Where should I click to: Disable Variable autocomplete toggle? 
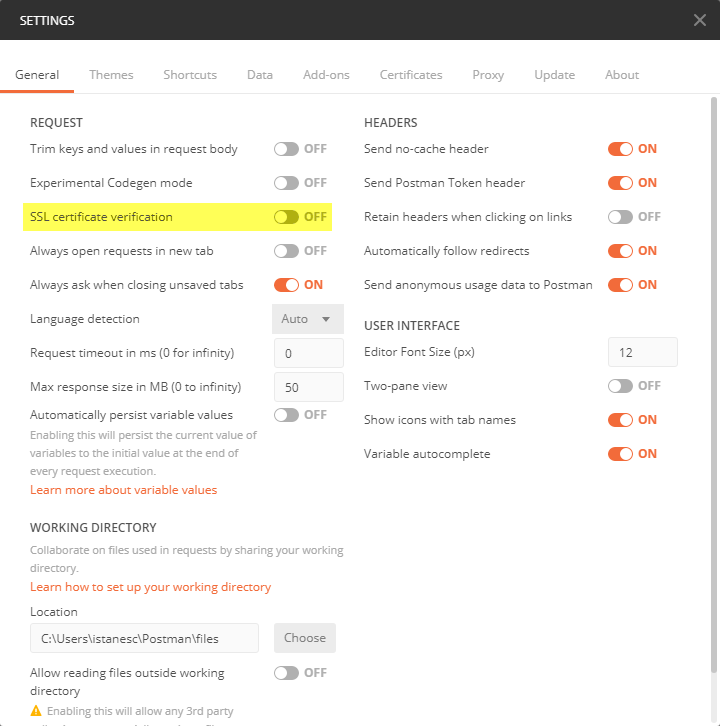coord(620,454)
